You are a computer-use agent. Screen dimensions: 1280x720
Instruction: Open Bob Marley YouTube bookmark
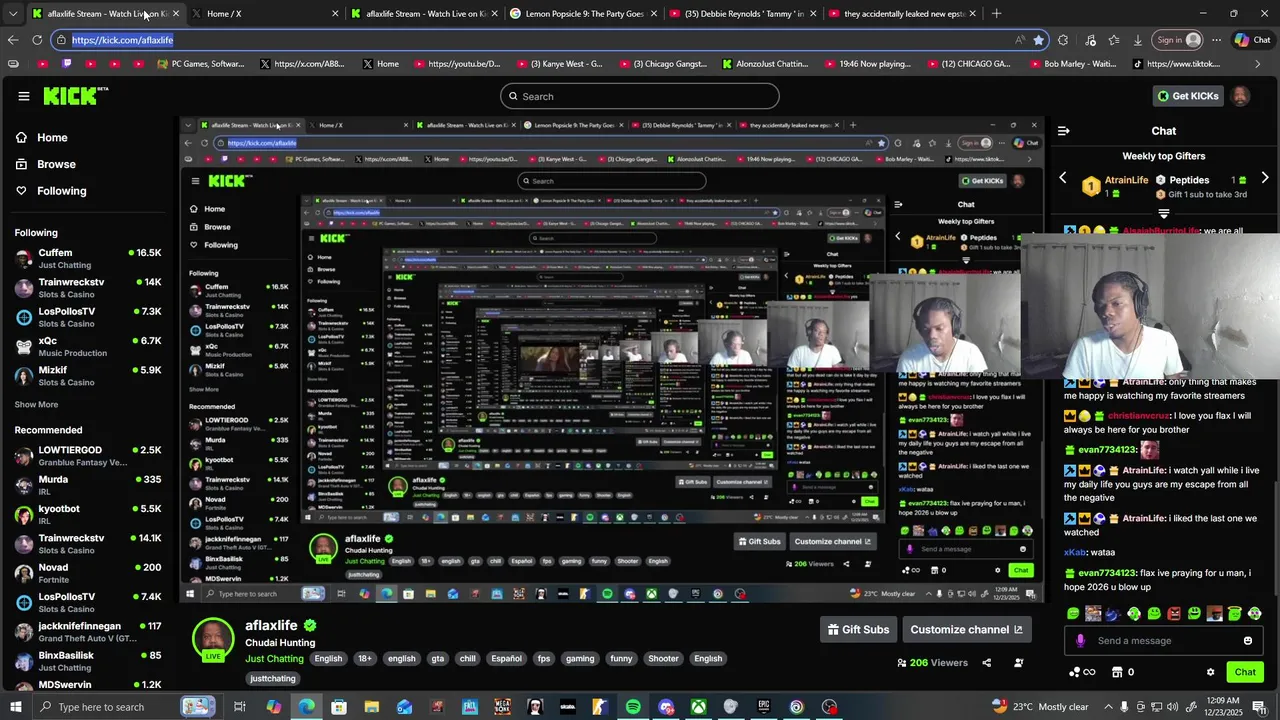point(1072,64)
